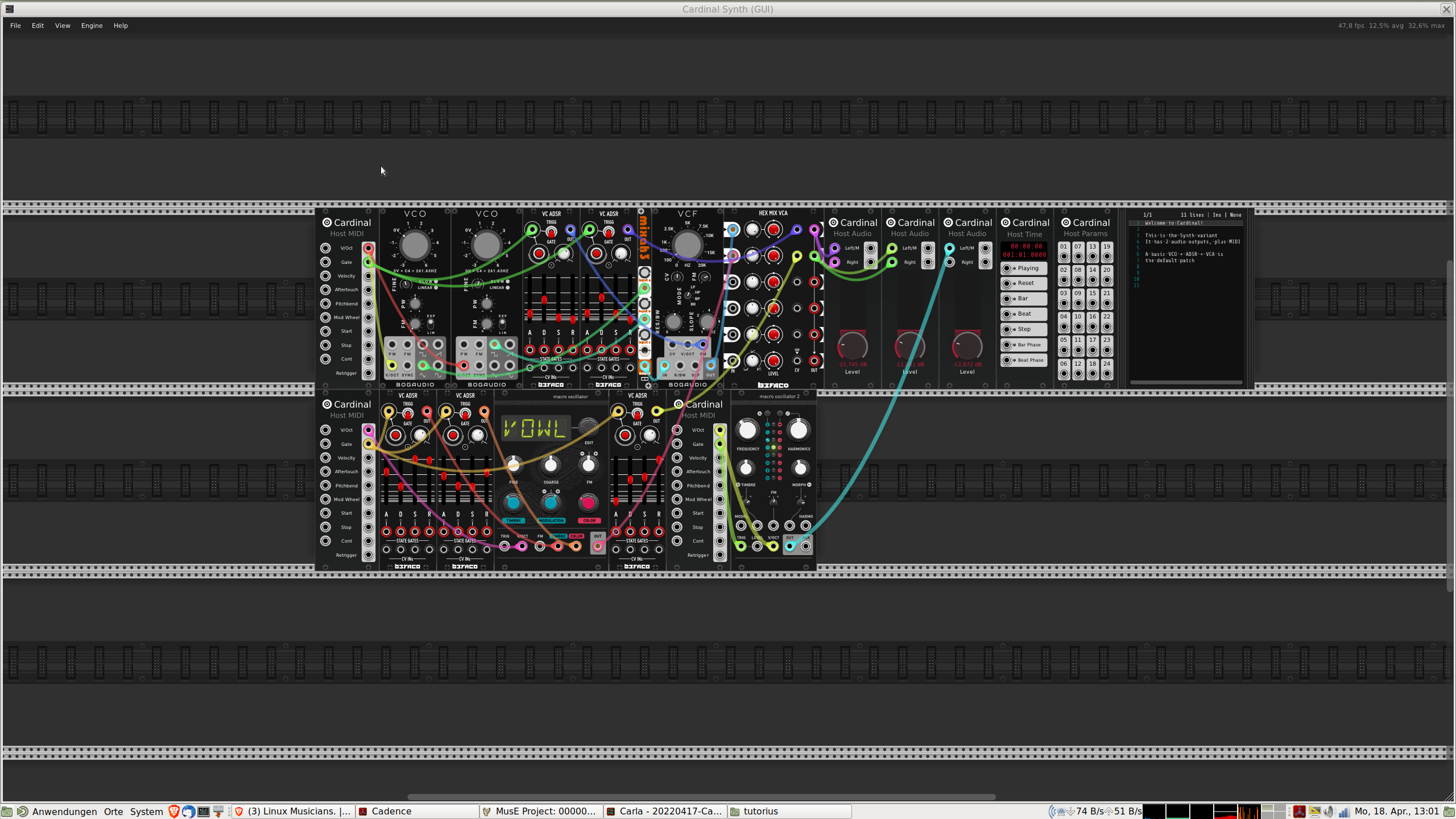
Task: Open the File menu
Action: point(15,26)
